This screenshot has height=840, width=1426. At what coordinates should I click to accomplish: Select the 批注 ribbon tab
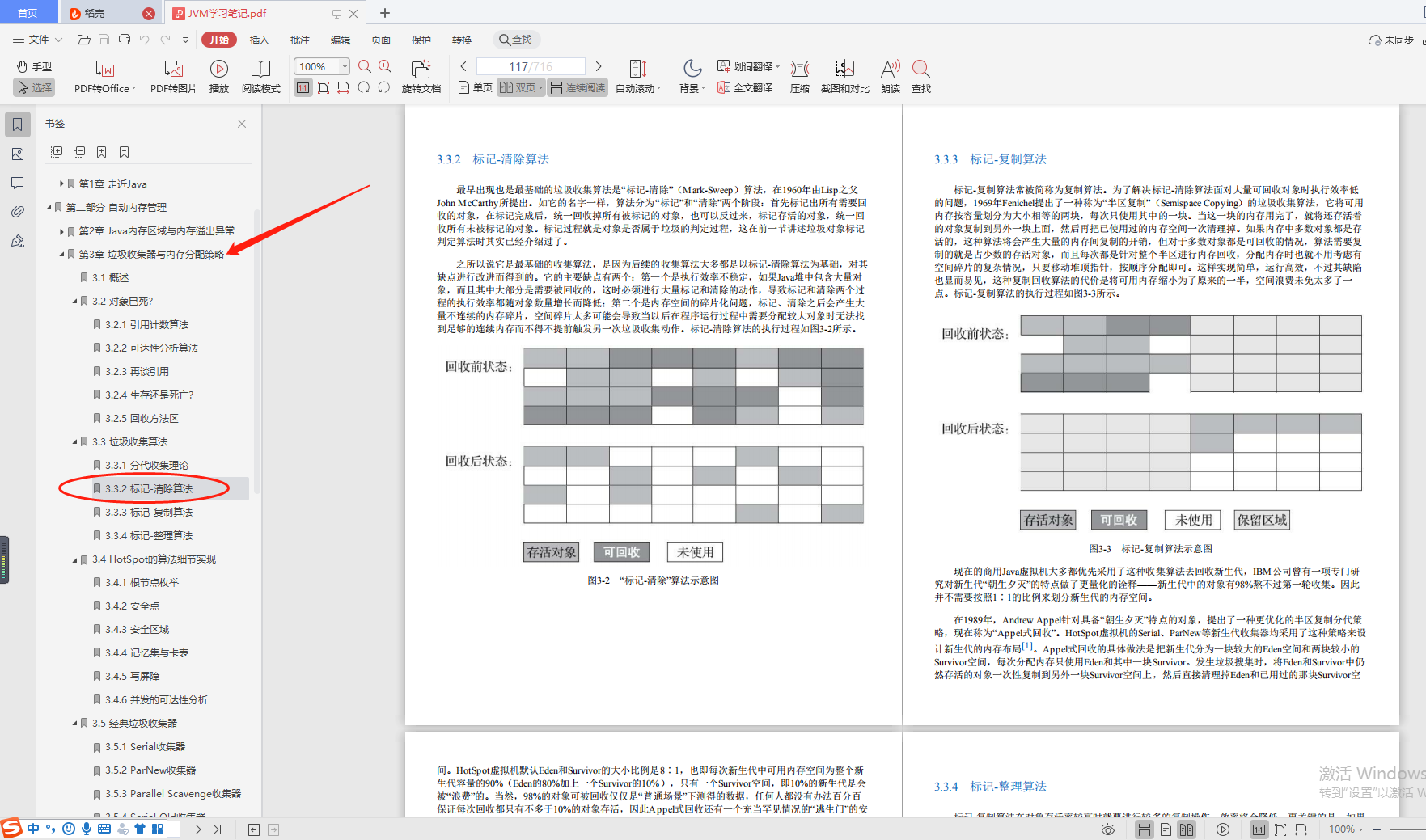(x=299, y=40)
